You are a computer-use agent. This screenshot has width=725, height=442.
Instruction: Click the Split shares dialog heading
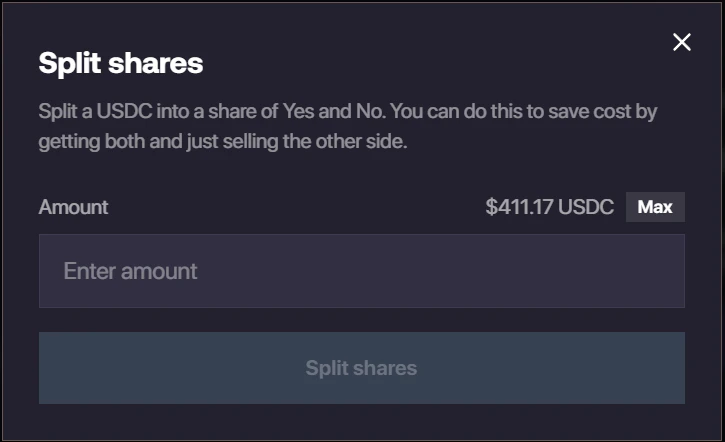pos(121,64)
